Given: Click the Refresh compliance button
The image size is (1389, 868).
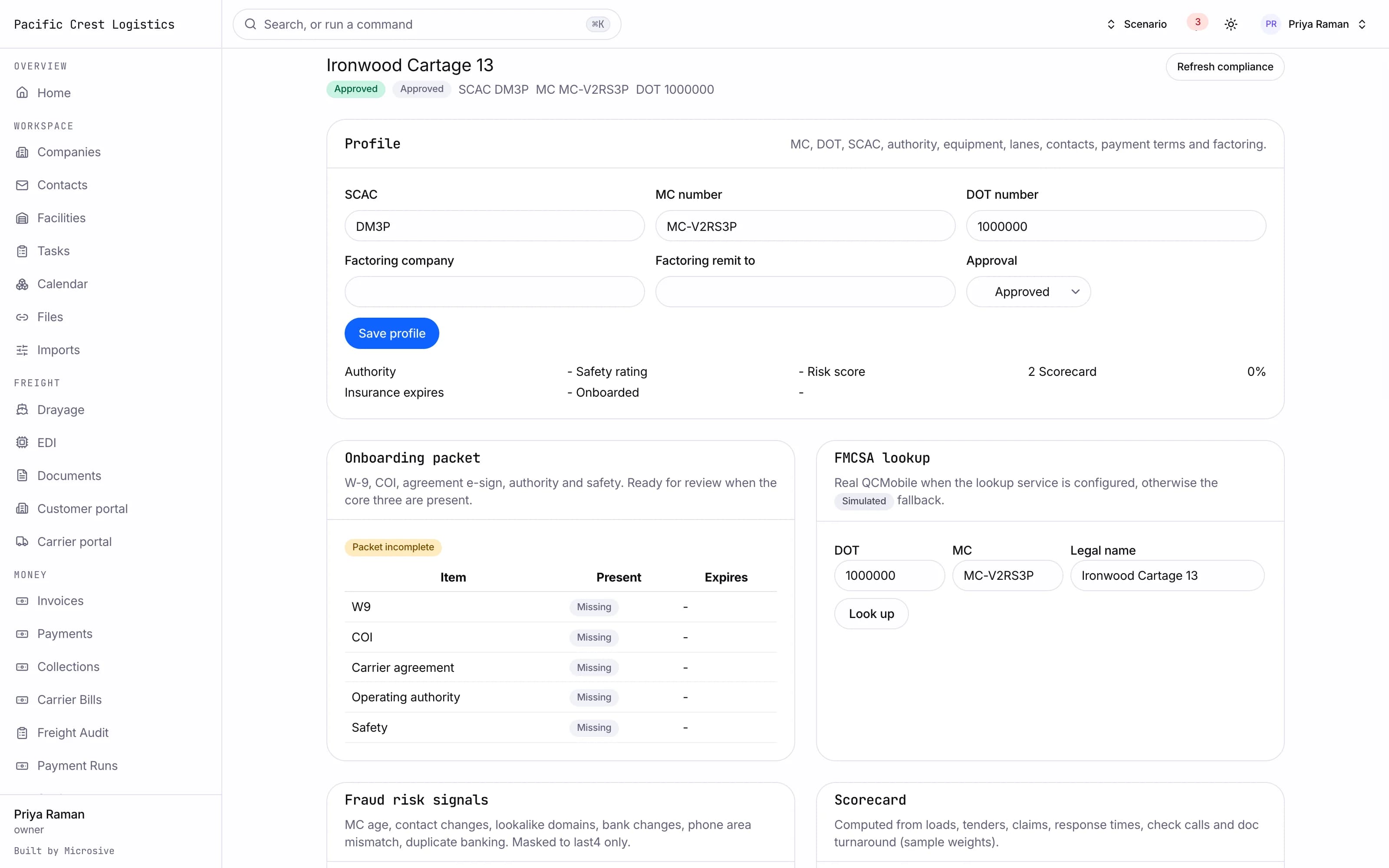Looking at the screenshot, I should 1225,66.
